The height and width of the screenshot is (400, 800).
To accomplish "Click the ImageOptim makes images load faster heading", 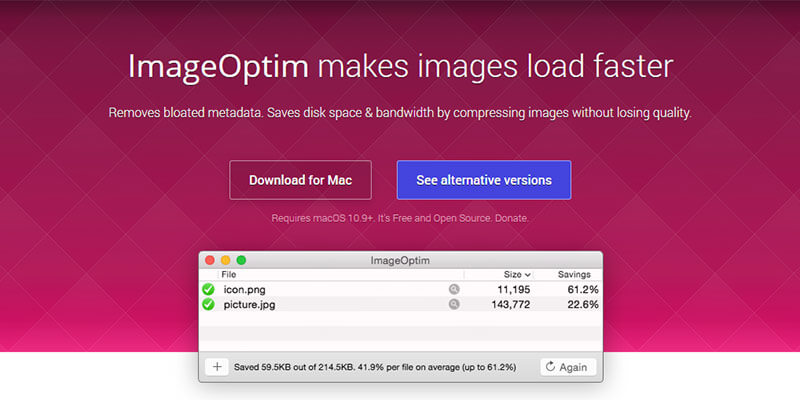I will click(400, 67).
